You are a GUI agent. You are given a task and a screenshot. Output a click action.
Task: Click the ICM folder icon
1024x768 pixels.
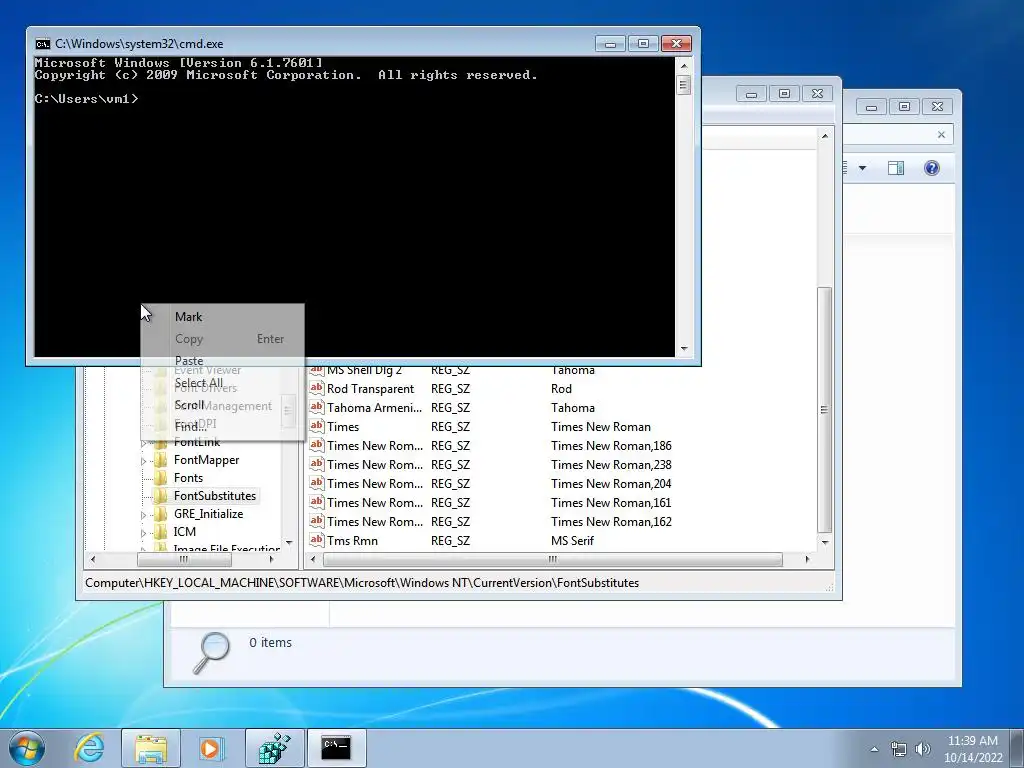point(160,532)
